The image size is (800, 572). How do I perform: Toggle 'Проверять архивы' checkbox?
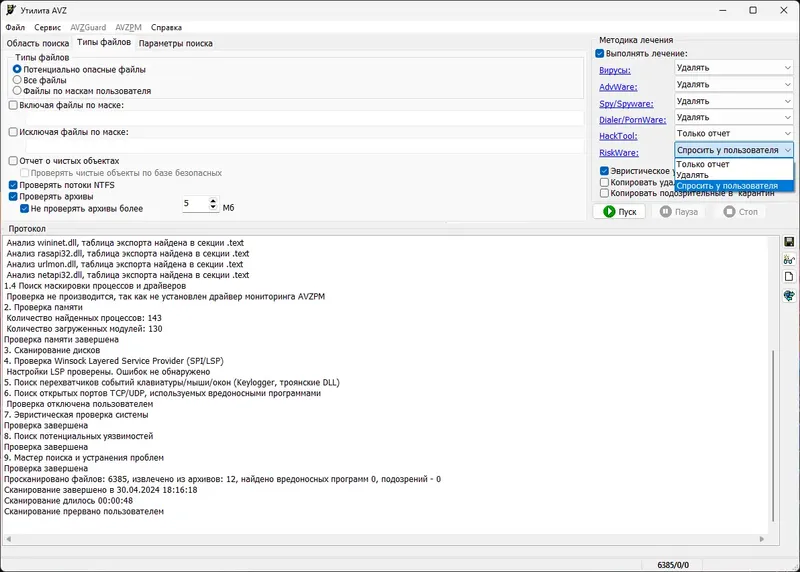click(x=13, y=196)
